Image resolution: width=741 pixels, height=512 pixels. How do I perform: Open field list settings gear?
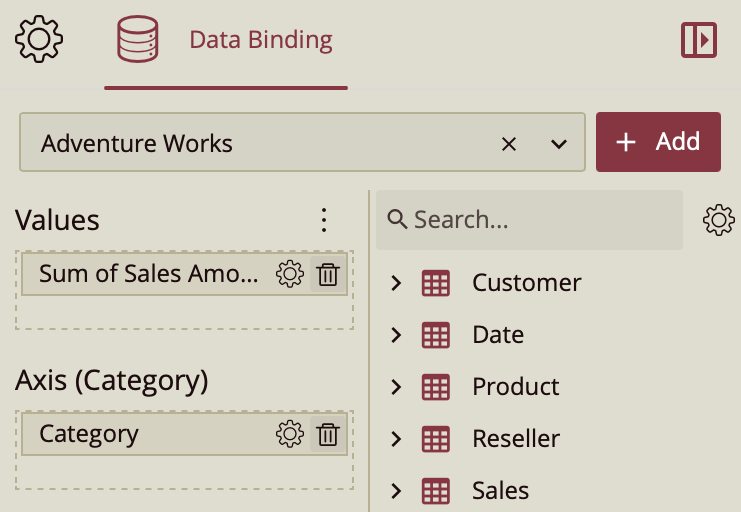coord(719,220)
